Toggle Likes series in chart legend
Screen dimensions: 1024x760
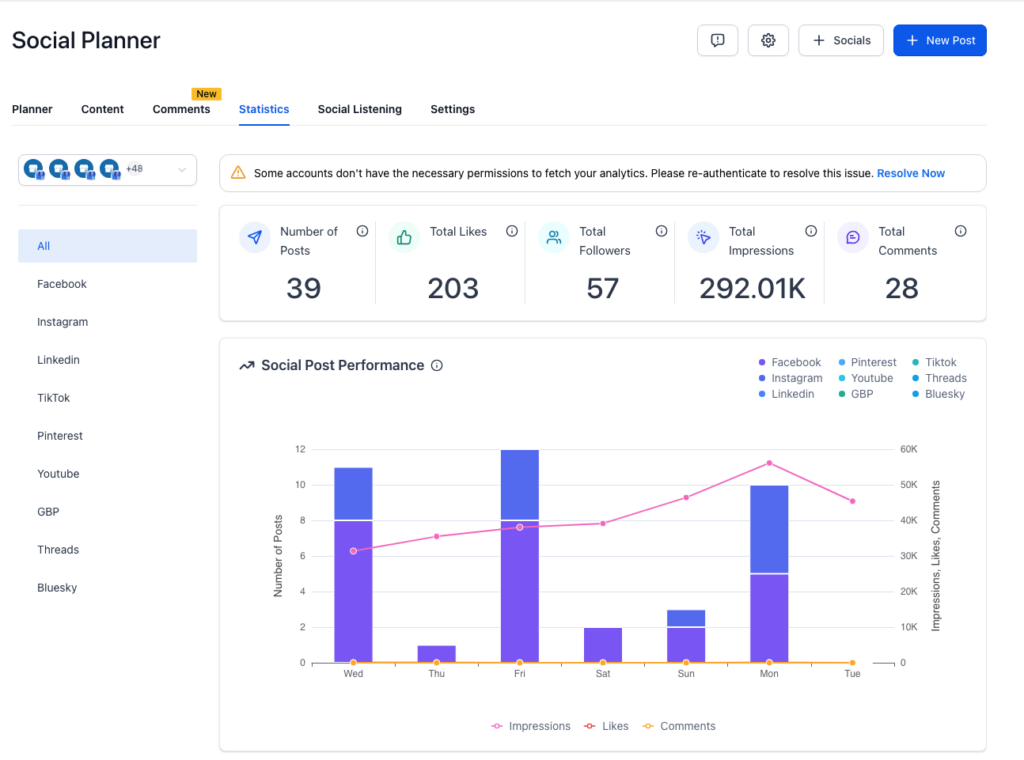coord(606,726)
